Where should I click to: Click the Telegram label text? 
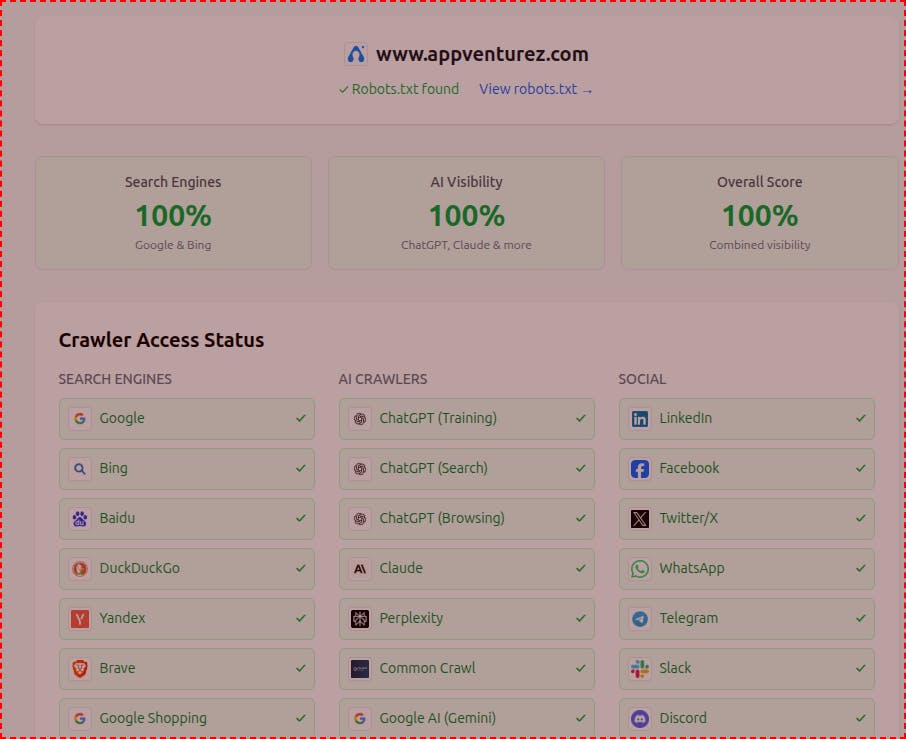click(x=689, y=618)
